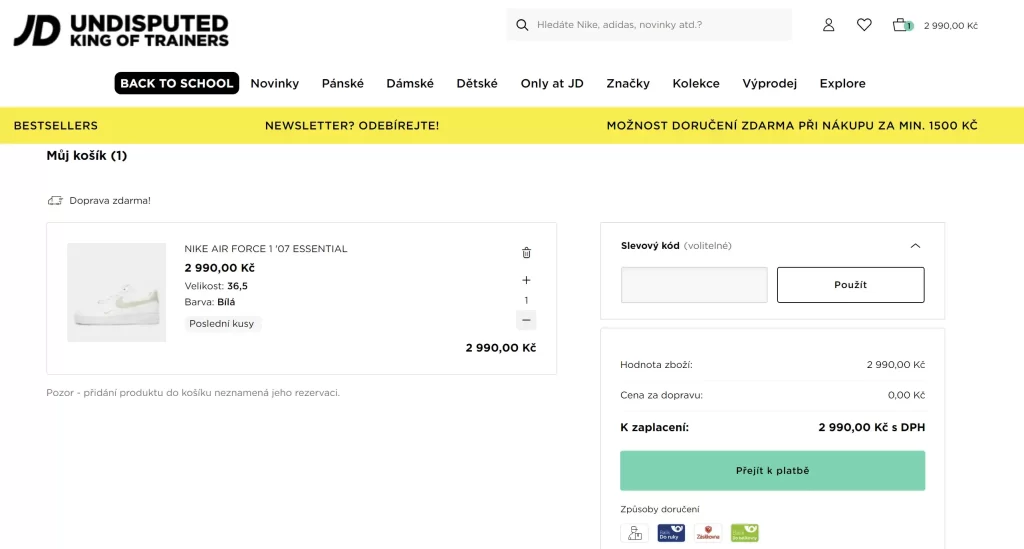Open the Only at JD menu item
Screen dimensions: 1024x549
[x=552, y=84]
